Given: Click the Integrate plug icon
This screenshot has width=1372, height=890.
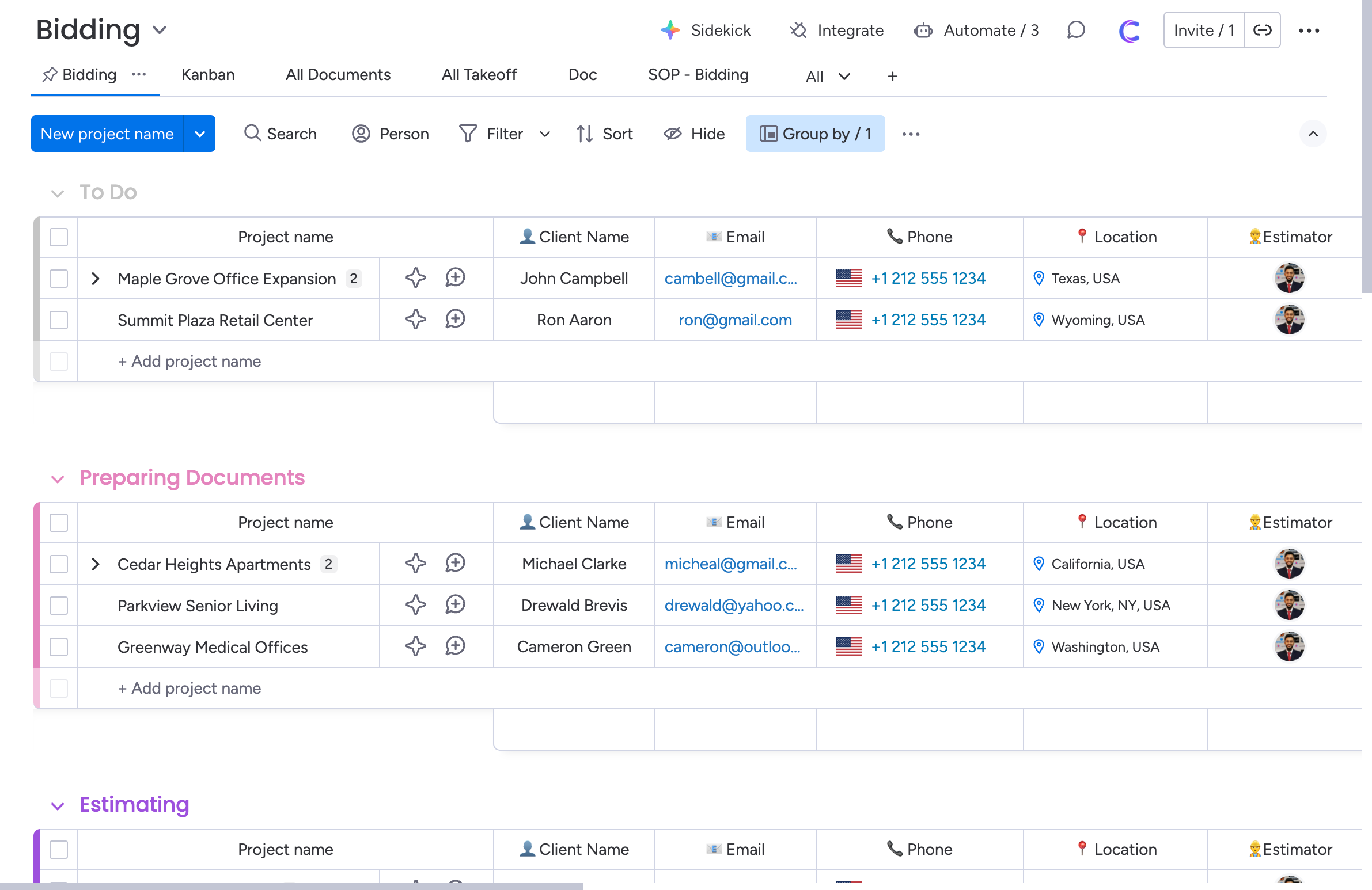Looking at the screenshot, I should [798, 30].
